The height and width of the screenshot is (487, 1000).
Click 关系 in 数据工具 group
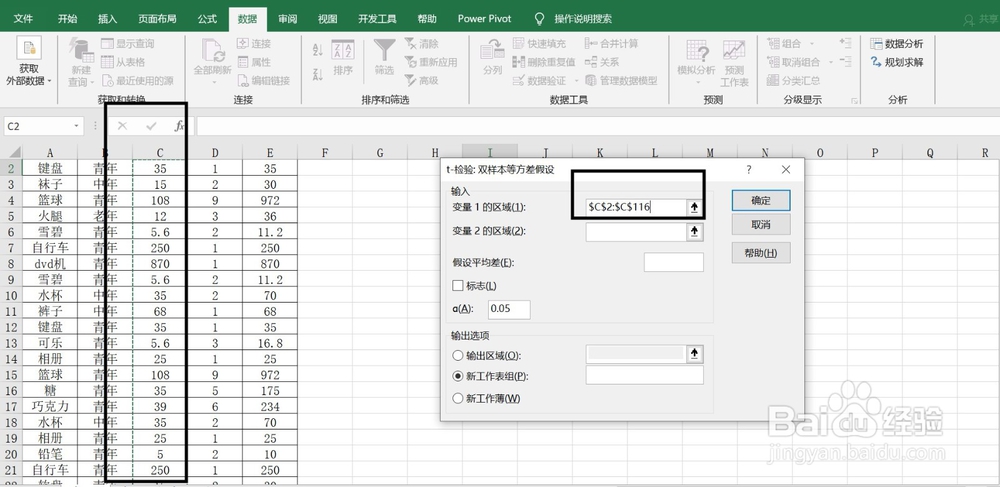pyautogui.click(x=602, y=62)
